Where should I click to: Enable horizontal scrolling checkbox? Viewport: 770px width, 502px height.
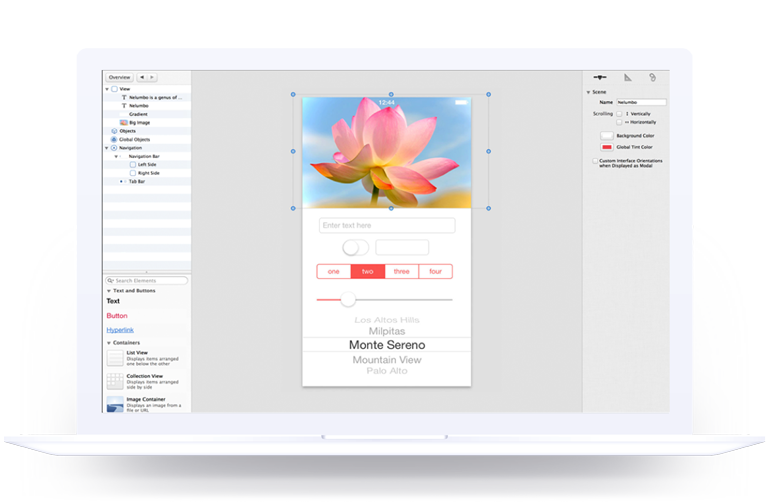620,122
